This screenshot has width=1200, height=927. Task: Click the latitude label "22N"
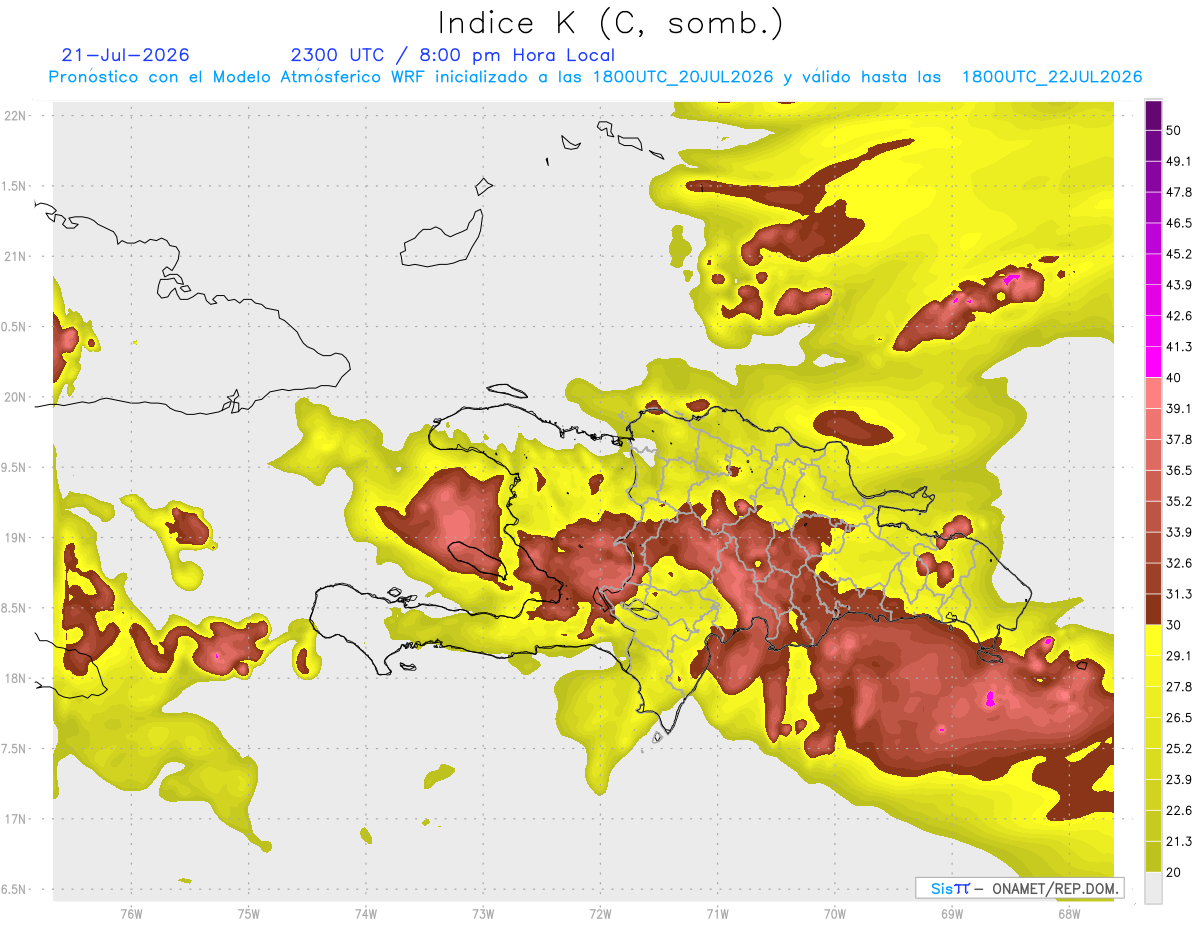(16, 115)
